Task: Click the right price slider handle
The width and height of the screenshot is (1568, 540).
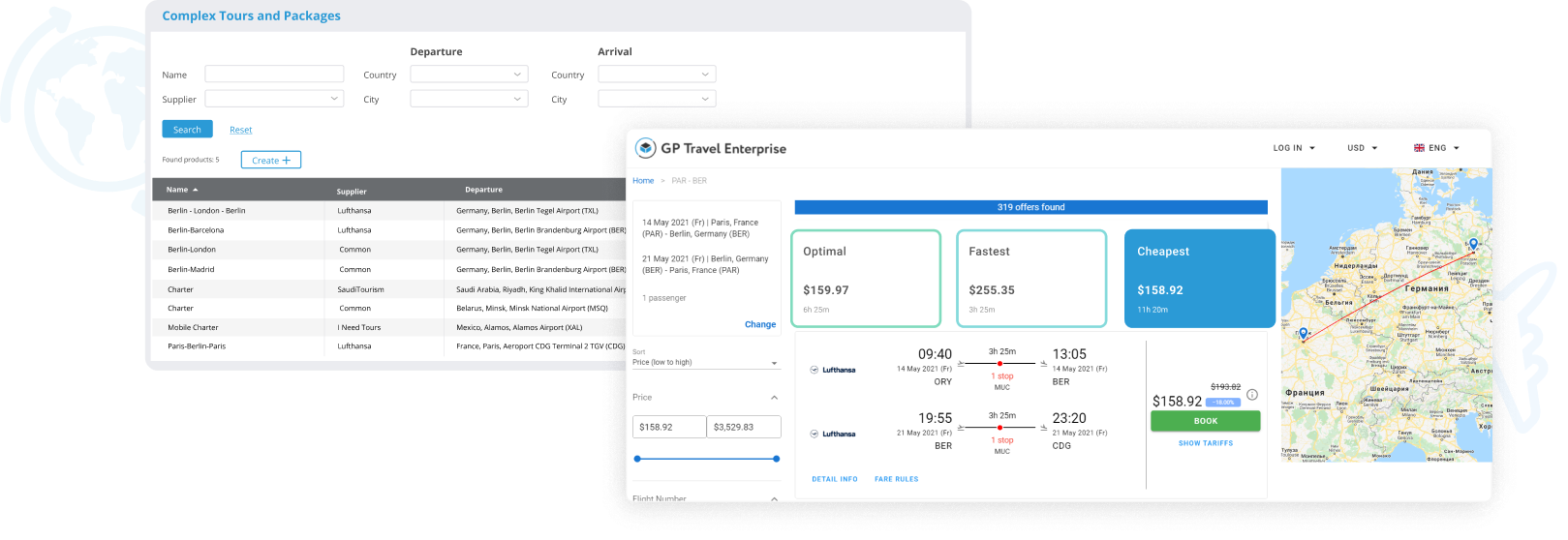Action: 777,459
